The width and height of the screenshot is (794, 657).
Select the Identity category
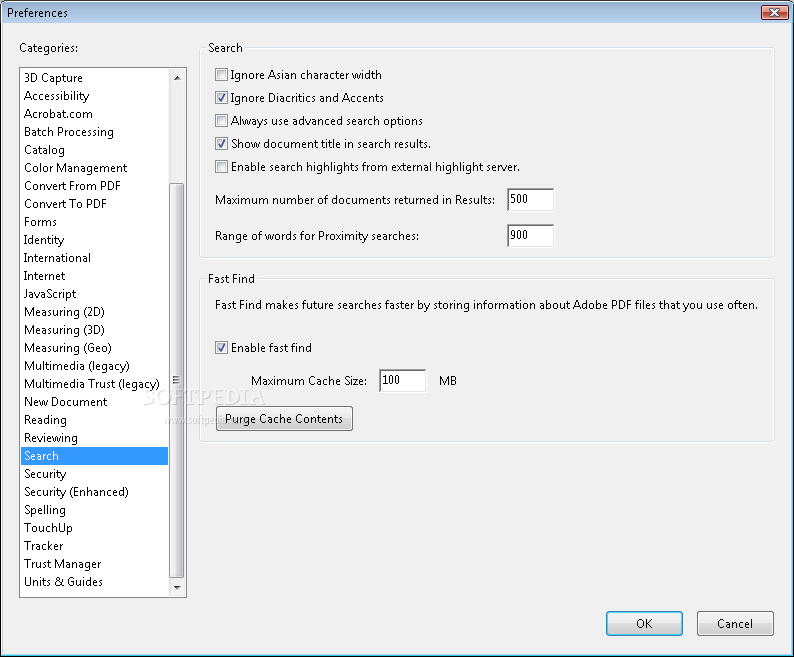coord(94,240)
